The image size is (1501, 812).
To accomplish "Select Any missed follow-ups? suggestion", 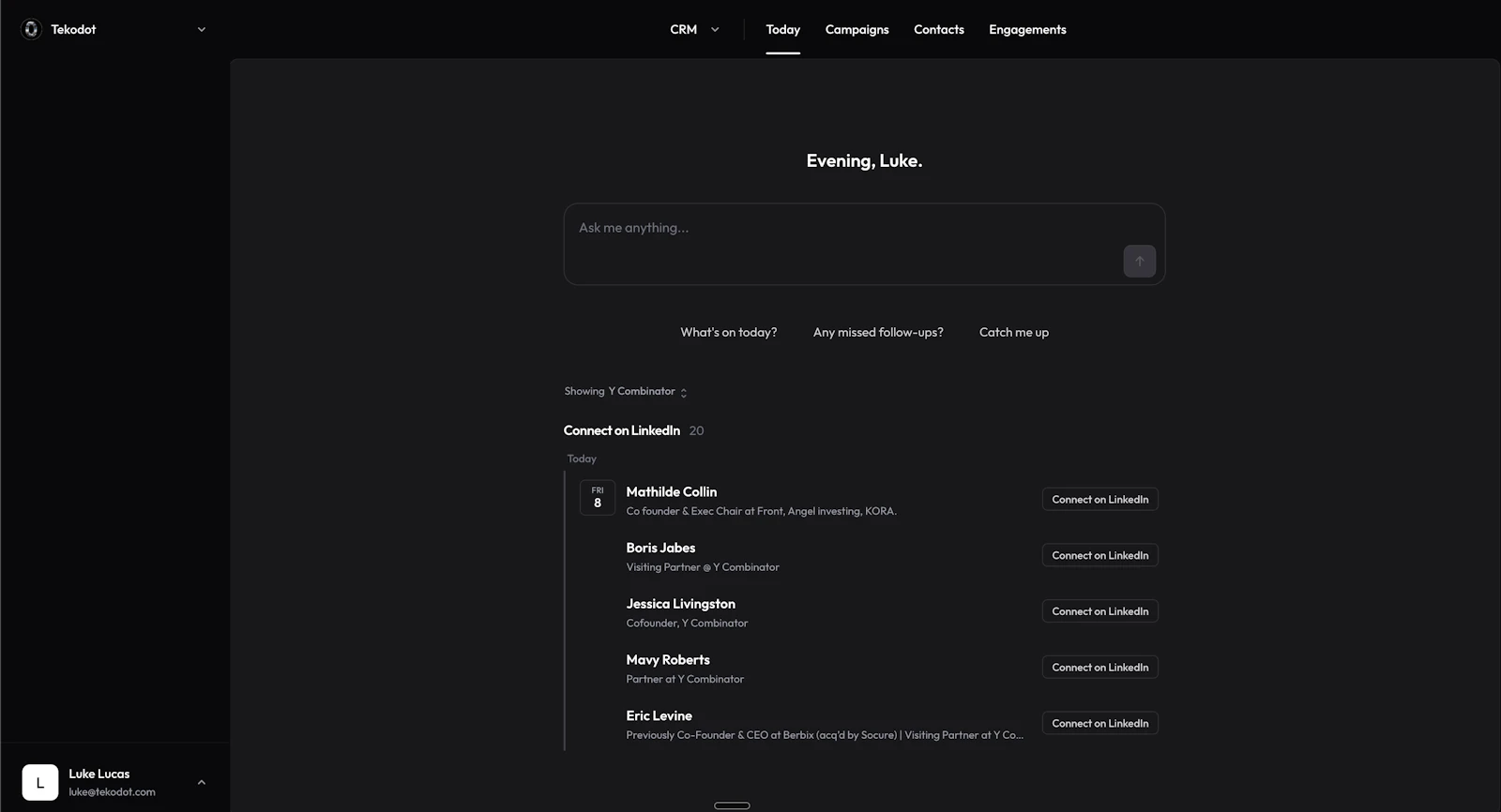I will point(878,332).
